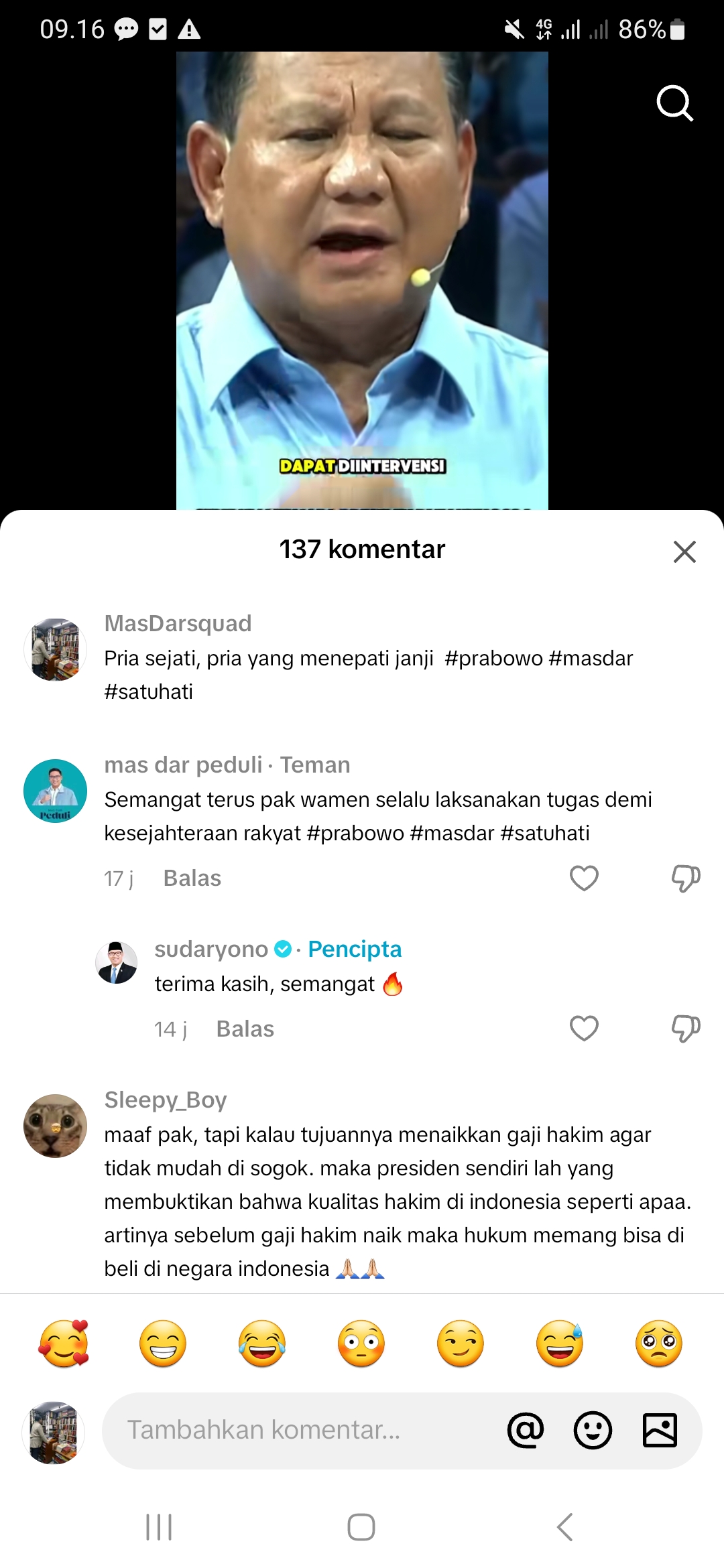The image size is (724, 1568).
Task: Insert the crying-laughing emoji
Action: (x=262, y=1344)
